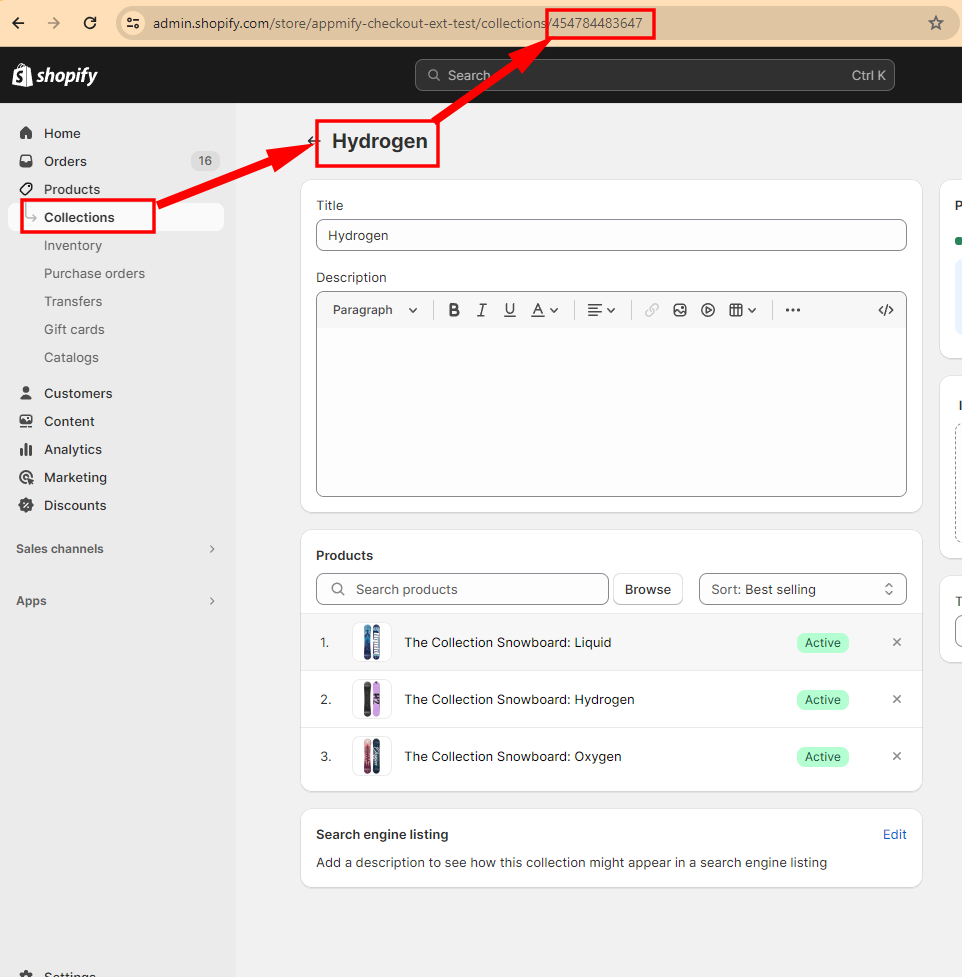Open site info icon in address bar
This screenshot has width=962, height=977.
pyautogui.click(x=133, y=23)
